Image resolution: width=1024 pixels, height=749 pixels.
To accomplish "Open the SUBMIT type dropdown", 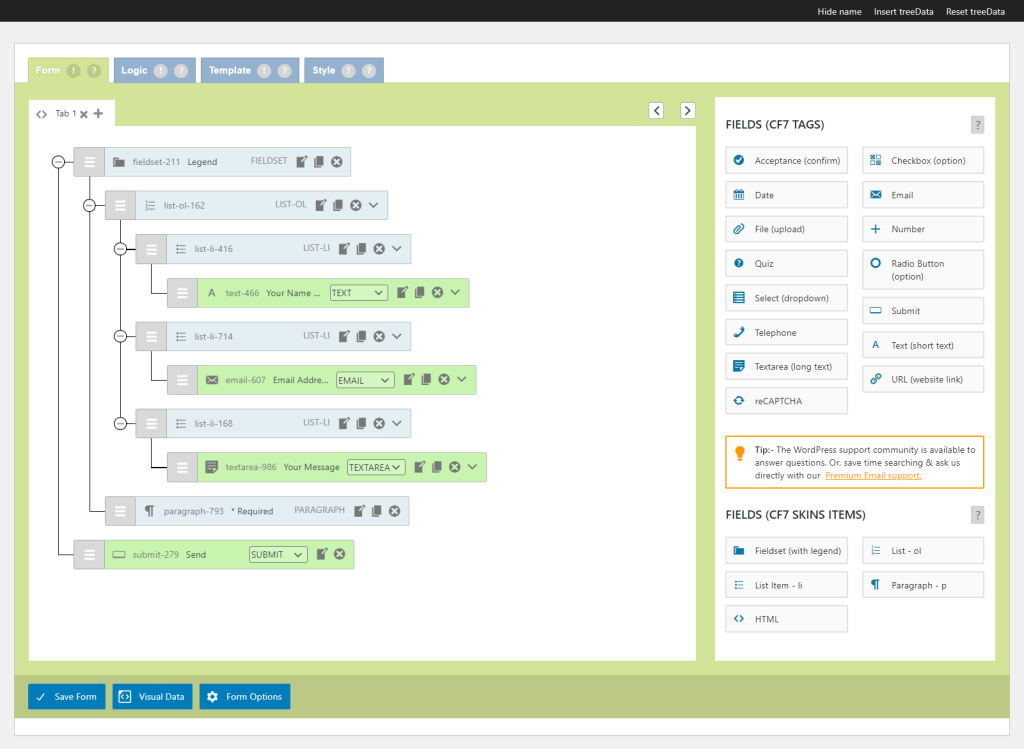I will (x=278, y=554).
